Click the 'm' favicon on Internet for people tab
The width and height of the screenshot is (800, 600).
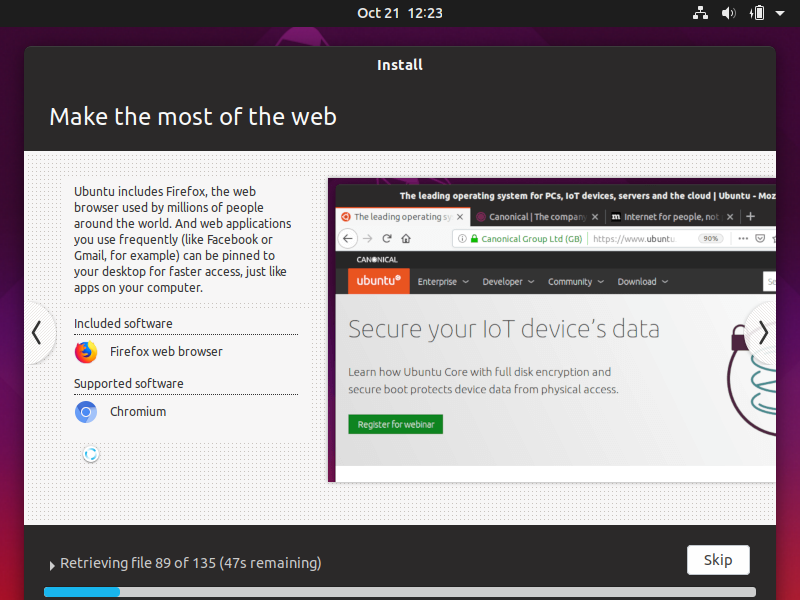[x=616, y=217]
